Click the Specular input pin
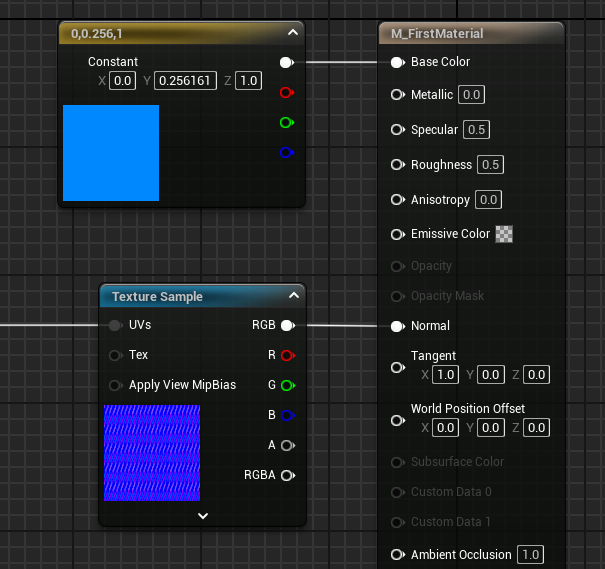This screenshot has height=569, width=605. tap(397, 130)
